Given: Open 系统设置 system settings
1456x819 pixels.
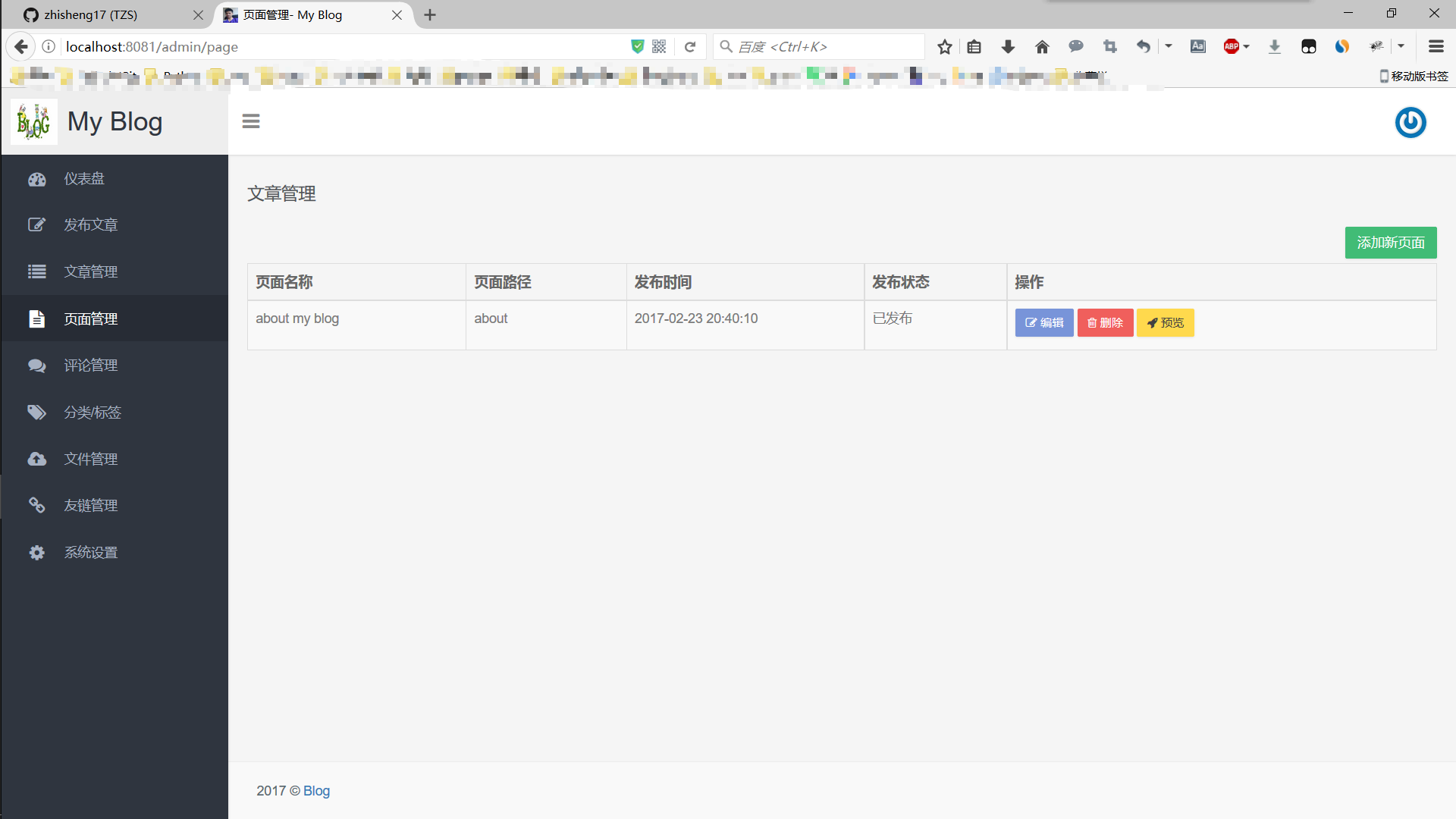Looking at the screenshot, I should point(90,553).
